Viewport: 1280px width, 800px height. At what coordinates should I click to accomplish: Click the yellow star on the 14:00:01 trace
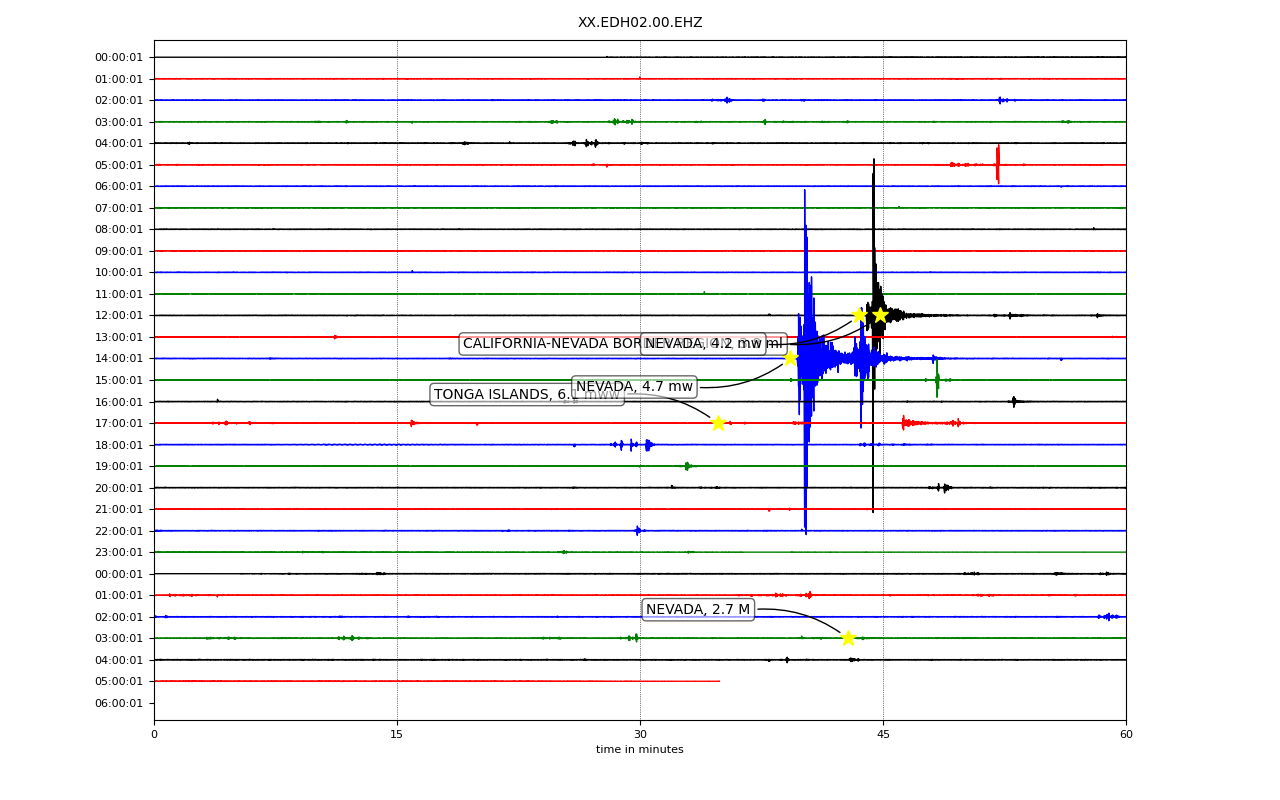pyautogui.click(x=790, y=358)
